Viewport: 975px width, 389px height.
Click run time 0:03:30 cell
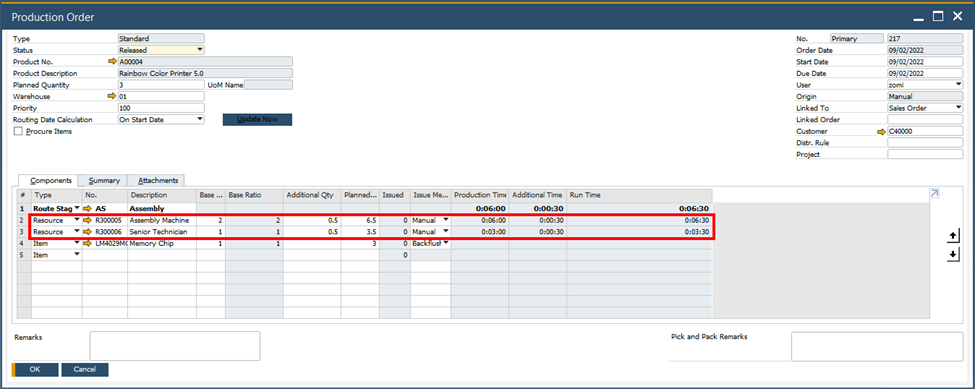pos(639,232)
